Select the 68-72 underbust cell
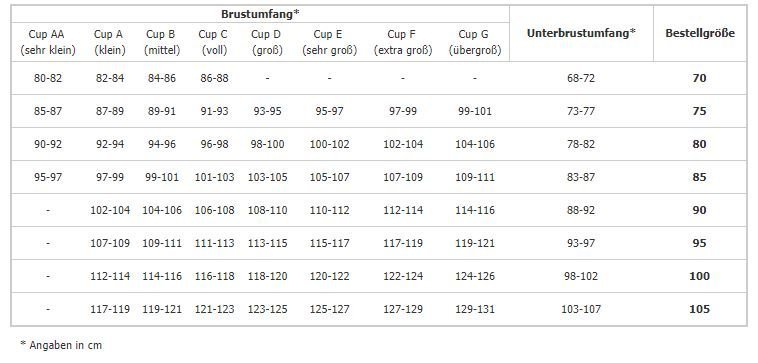758x363 pixels. 581,78
